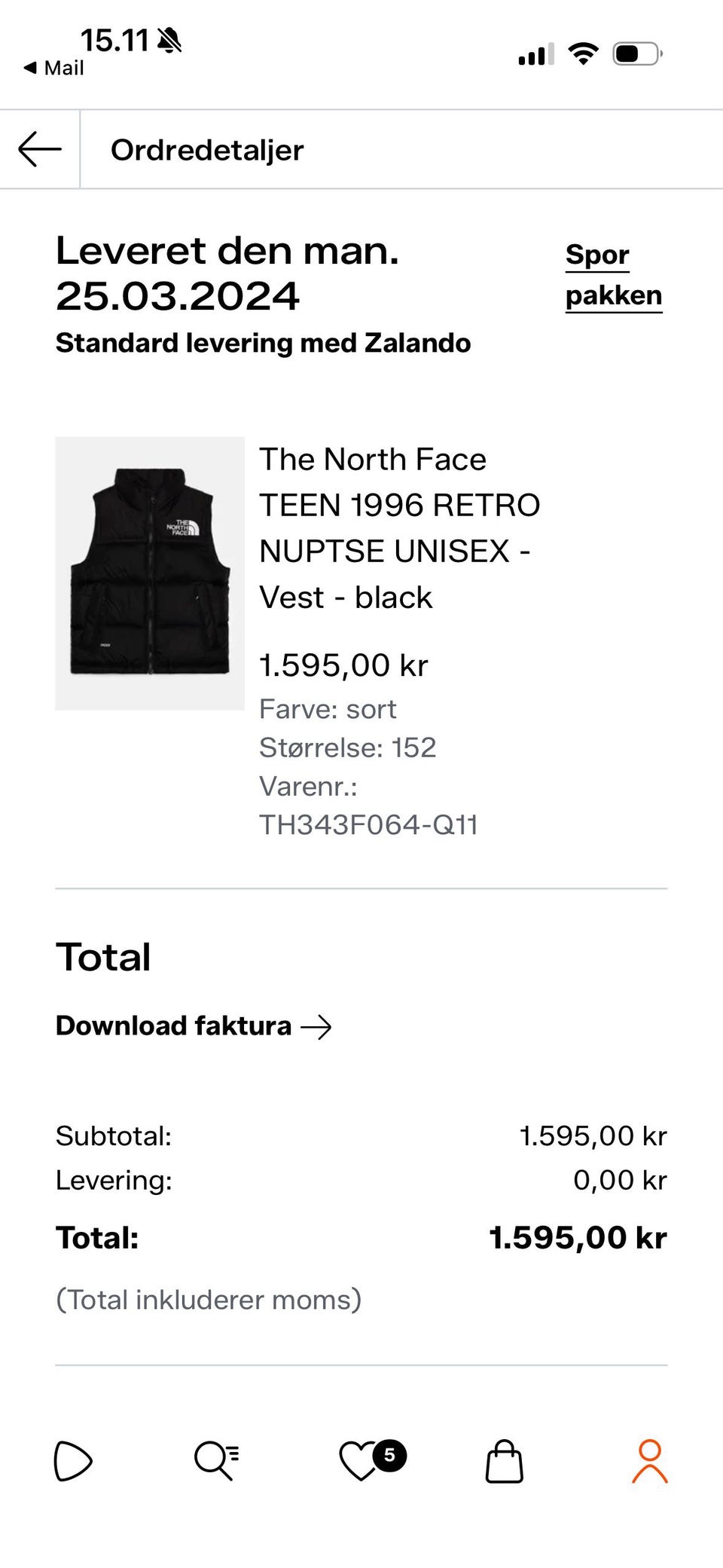
Task: Return to Mail app
Action: tap(54, 68)
